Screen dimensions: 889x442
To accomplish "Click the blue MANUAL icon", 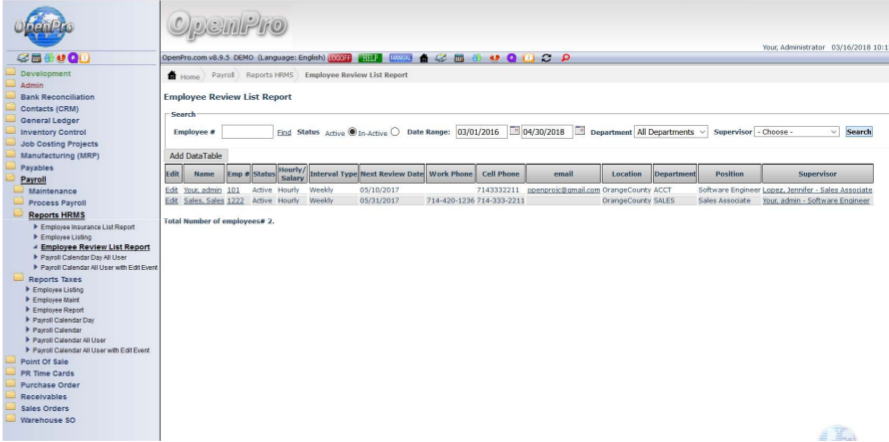I will point(401,58).
